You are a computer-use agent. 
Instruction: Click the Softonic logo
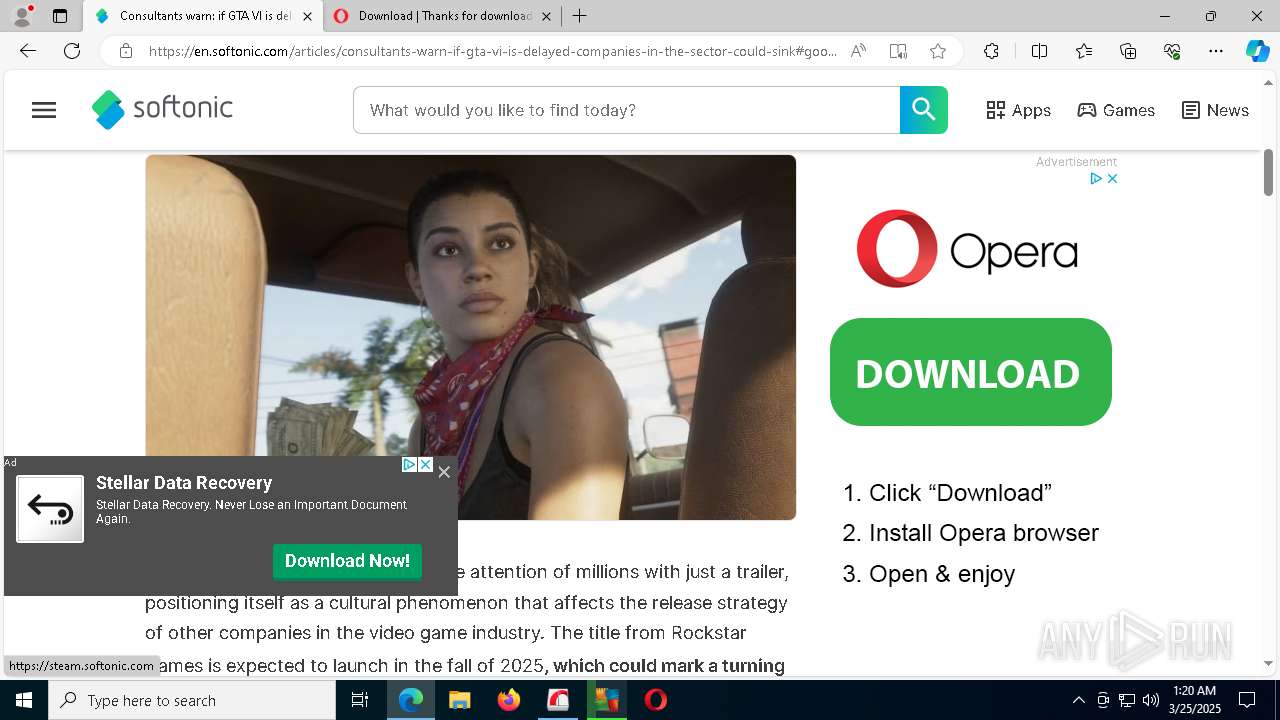click(x=162, y=109)
